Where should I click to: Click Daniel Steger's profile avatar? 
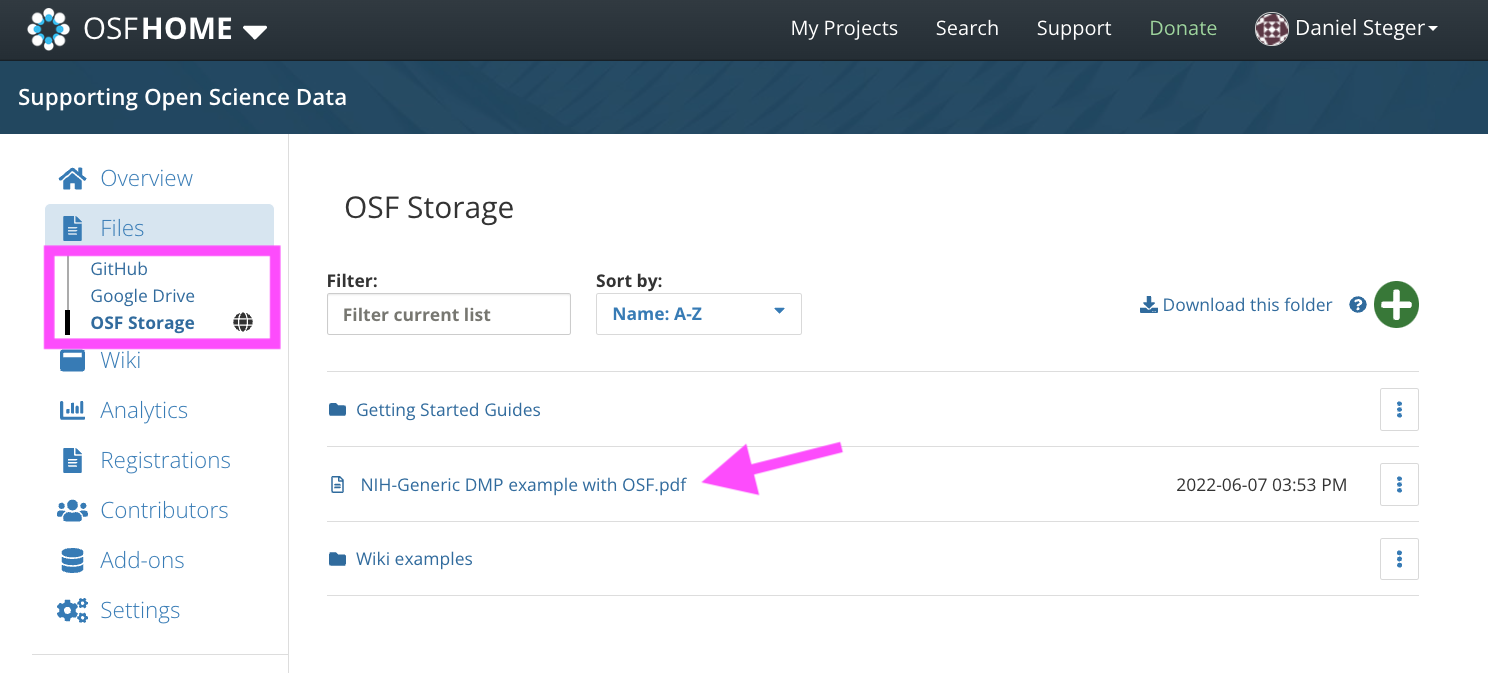[x=1271, y=29]
